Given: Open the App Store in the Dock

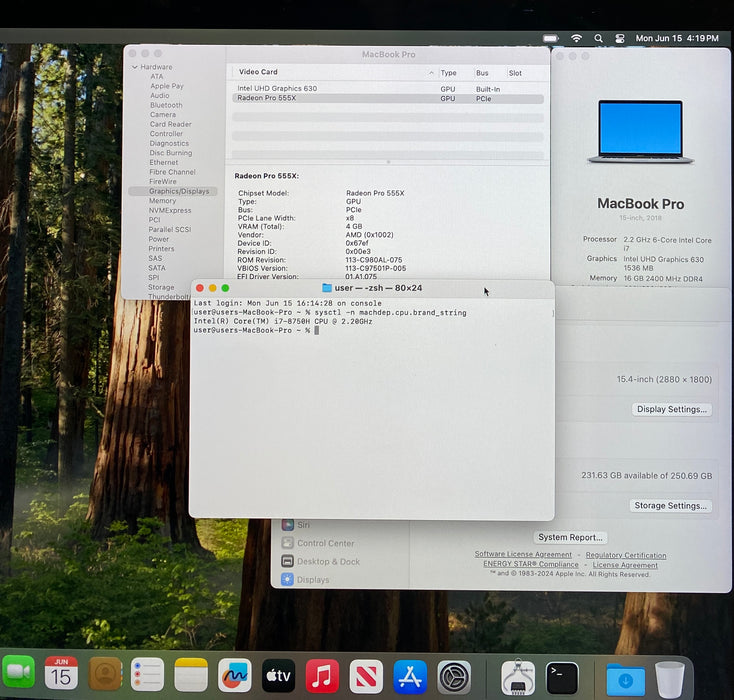Looking at the screenshot, I should point(410,677).
